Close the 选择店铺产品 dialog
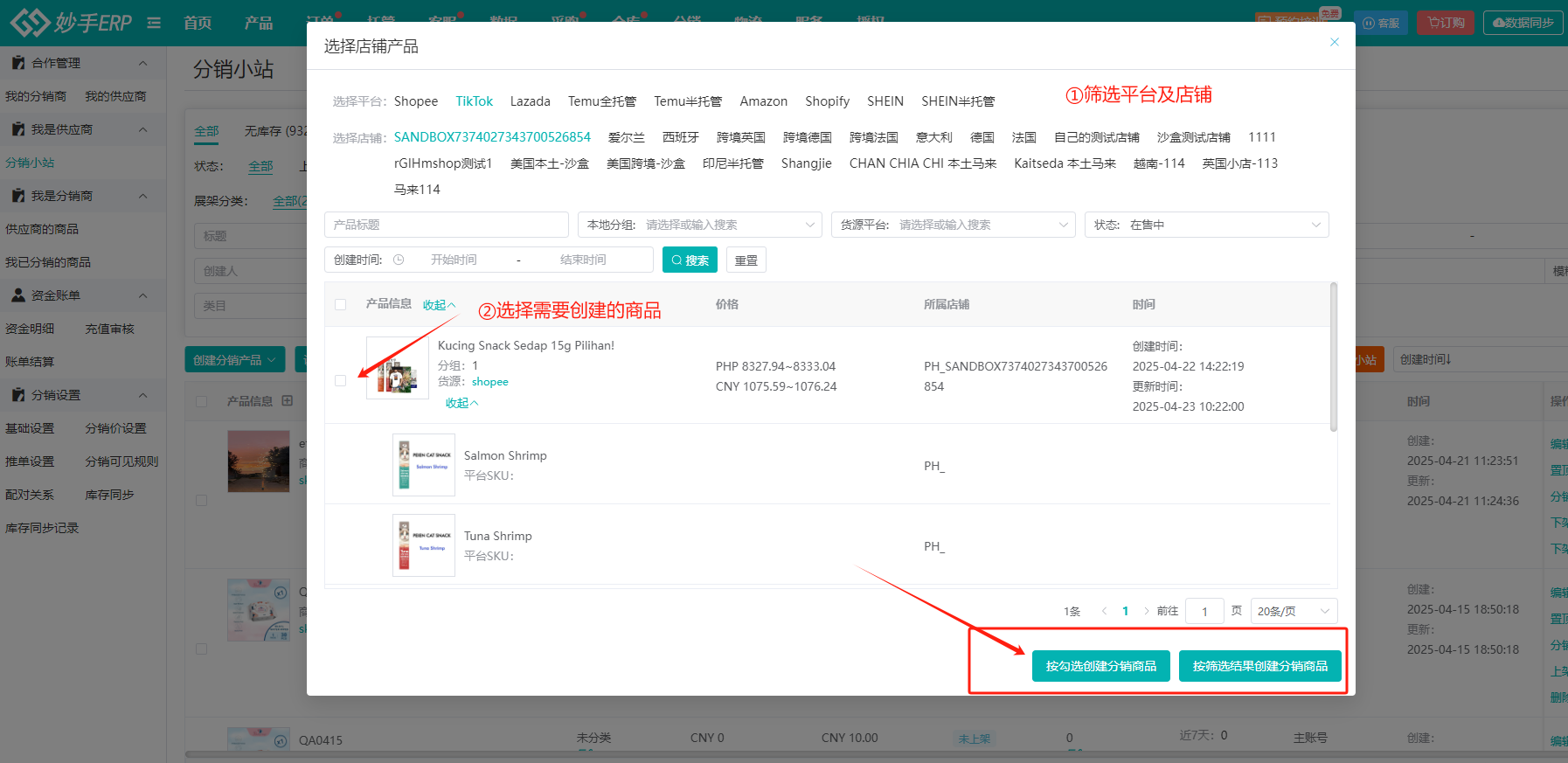Image resolution: width=1568 pixels, height=763 pixels. (x=1334, y=42)
